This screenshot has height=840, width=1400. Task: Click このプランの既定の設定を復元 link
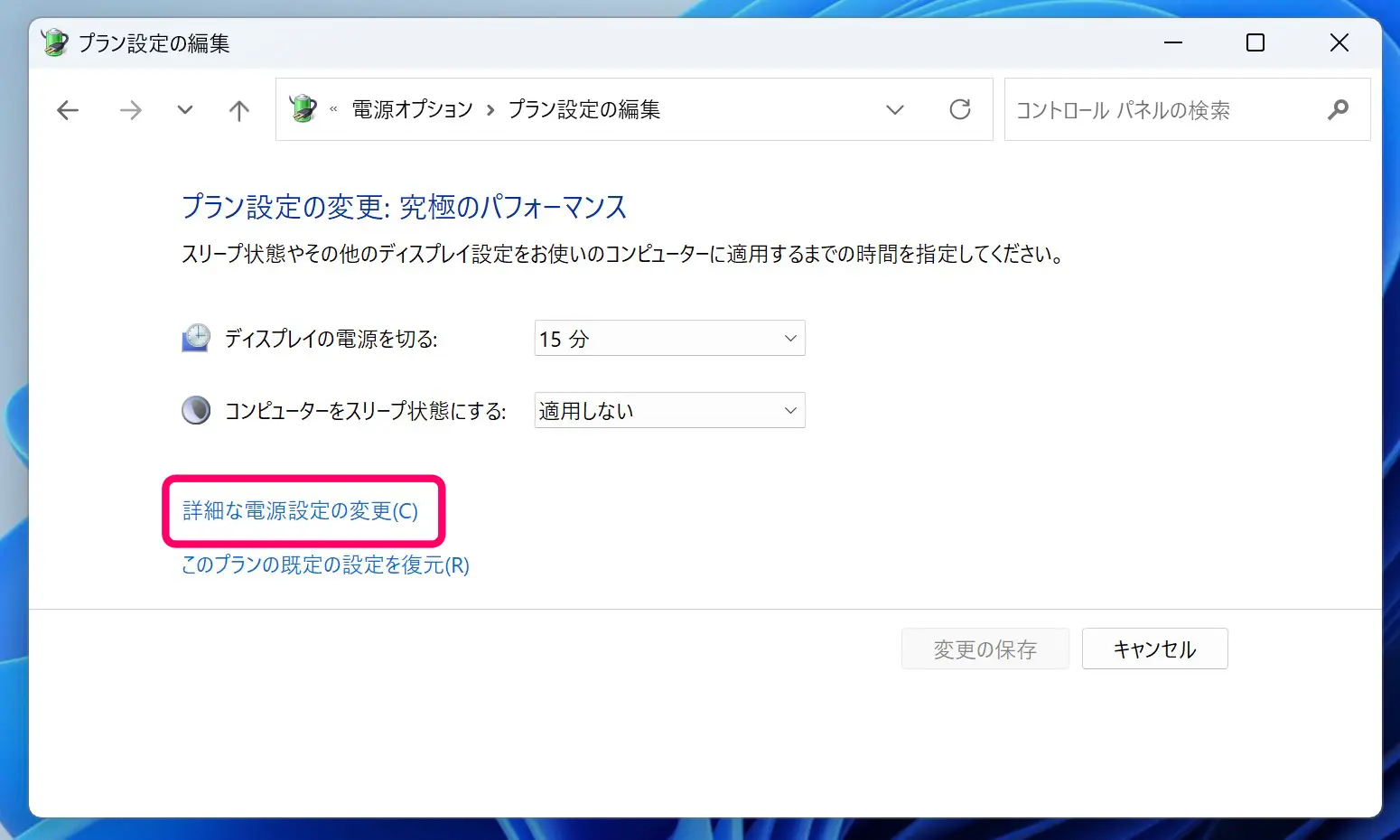click(323, 565)
